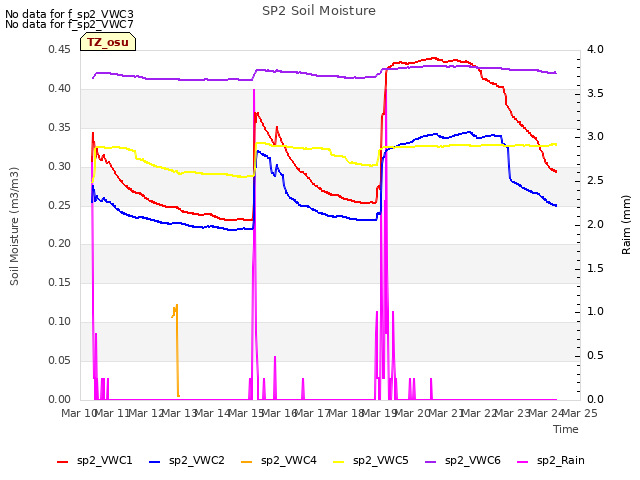Toggle the sp2_Rain legend entry
The image size is (640, 480).
pos(551,461)
